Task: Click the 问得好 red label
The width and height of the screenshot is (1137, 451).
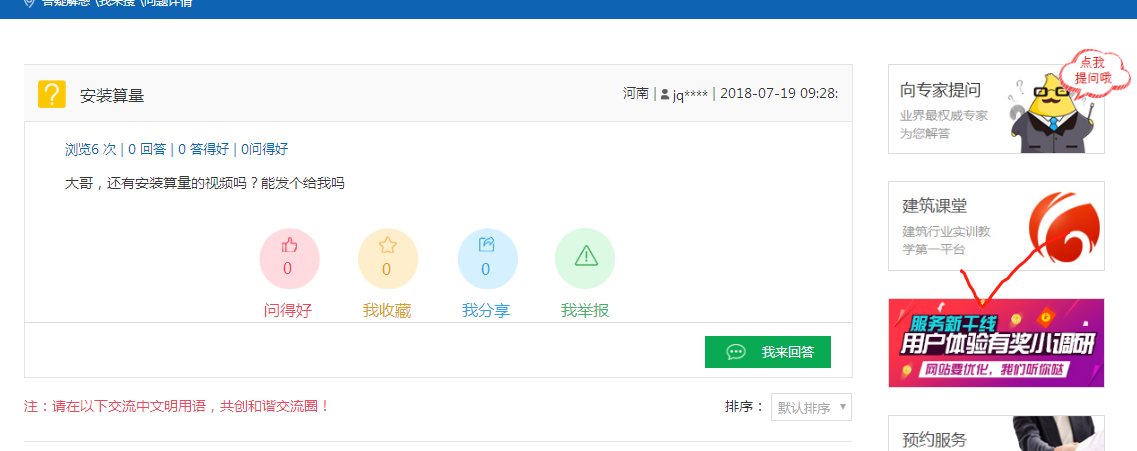Action: coord(288,311)
